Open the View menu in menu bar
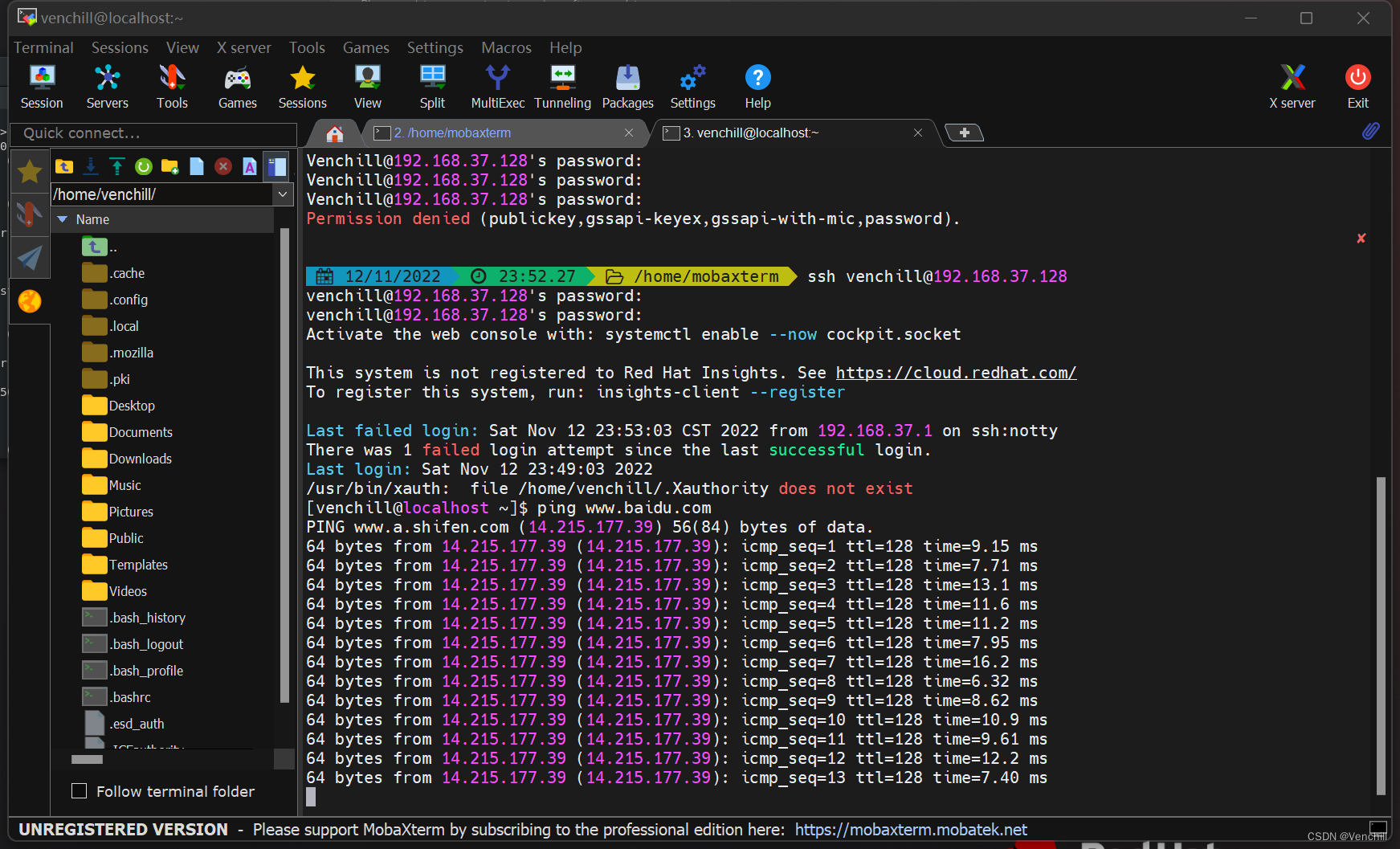 (x=182, y=47)
